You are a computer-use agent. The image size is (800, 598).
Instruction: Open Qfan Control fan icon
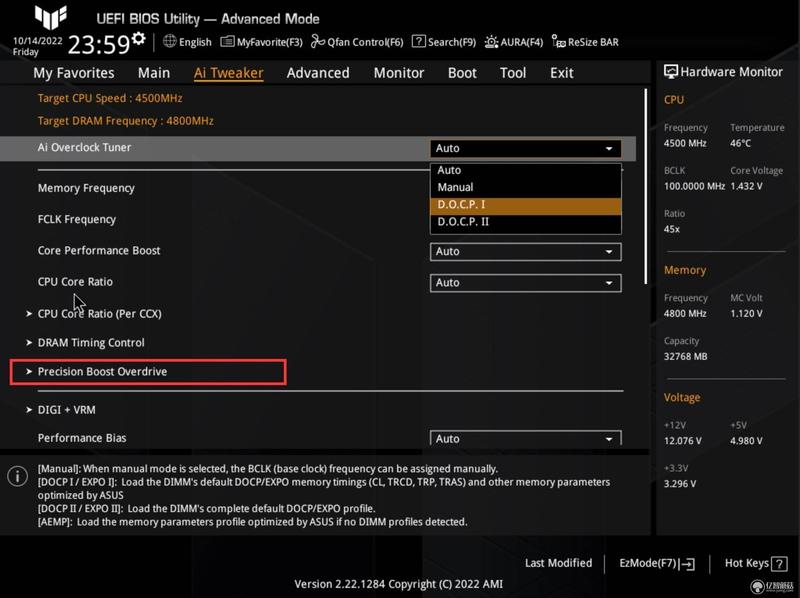click(x=317, y=41)
